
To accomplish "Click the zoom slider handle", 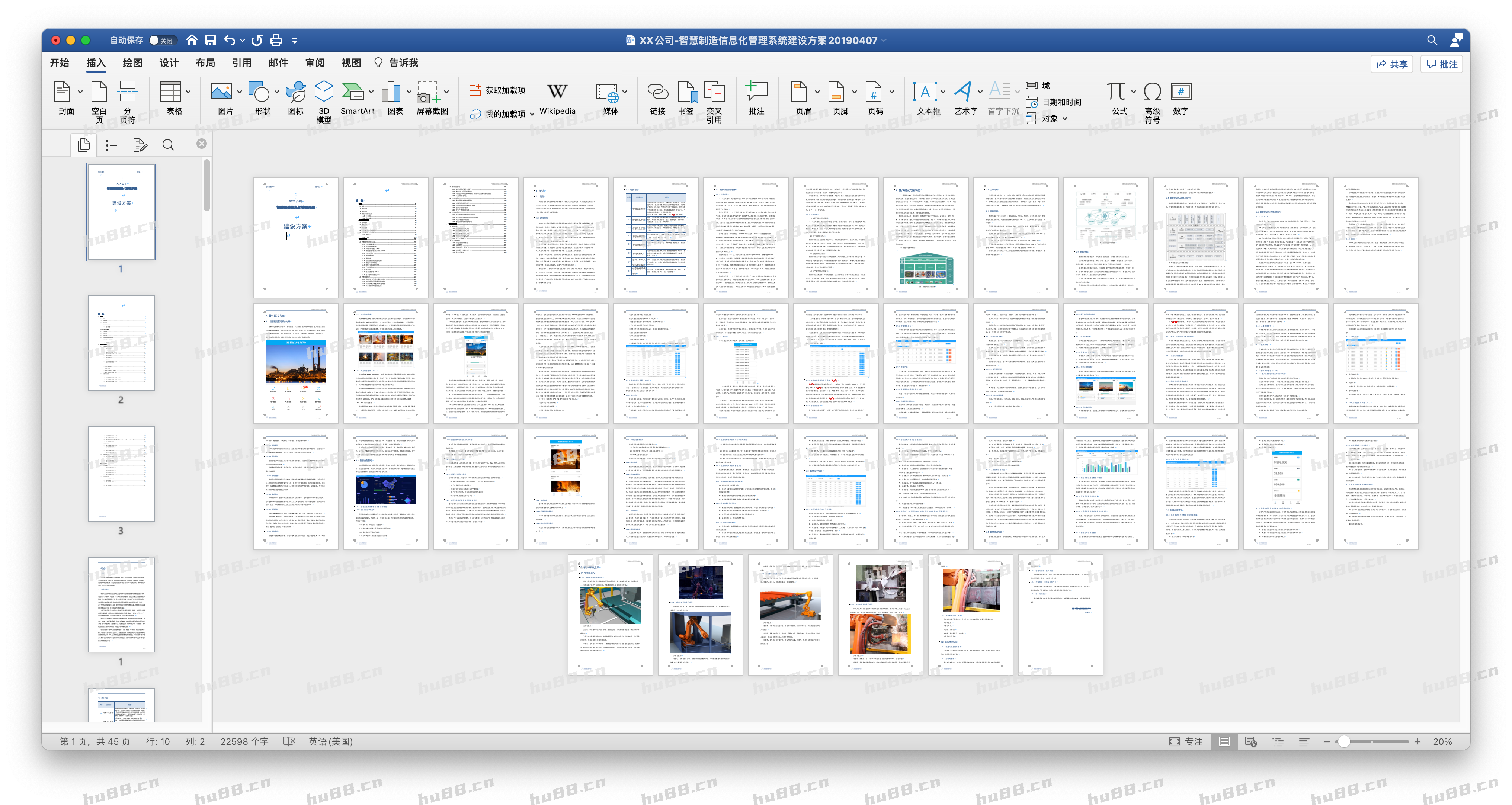I will point(1343,741).
